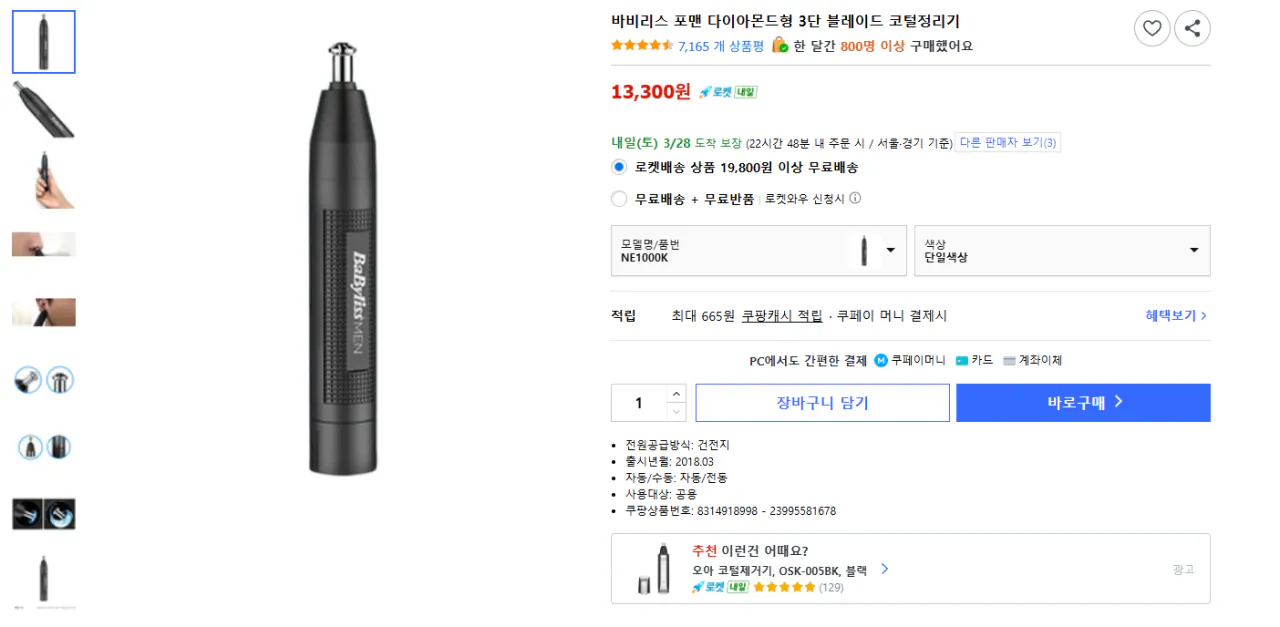Screen dimensions: 1280x627
Task: Select the first product thumbnail in gallery
Action: 43,41
